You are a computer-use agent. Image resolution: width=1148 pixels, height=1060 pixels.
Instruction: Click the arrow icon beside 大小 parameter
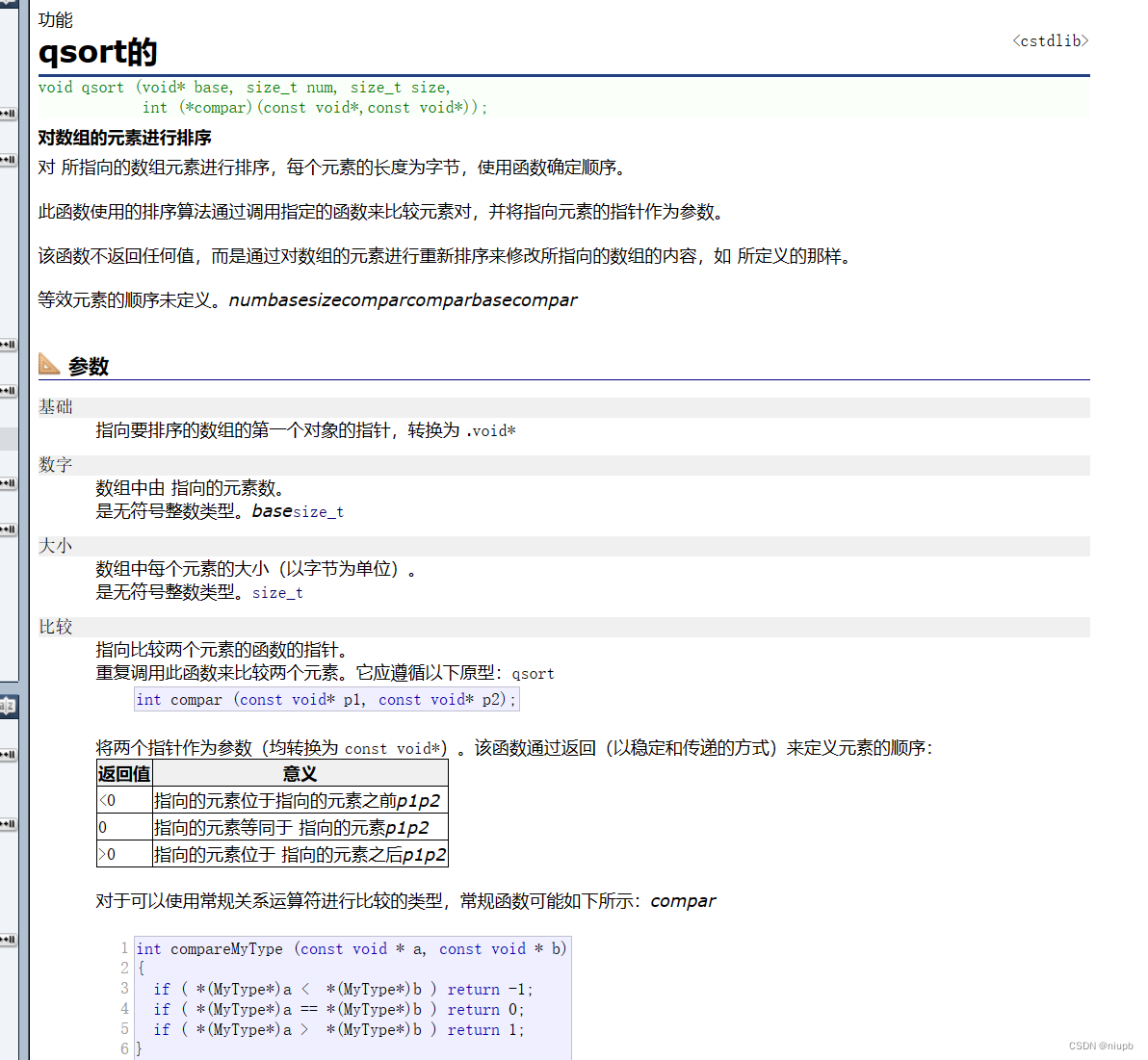tap(8, 529)
